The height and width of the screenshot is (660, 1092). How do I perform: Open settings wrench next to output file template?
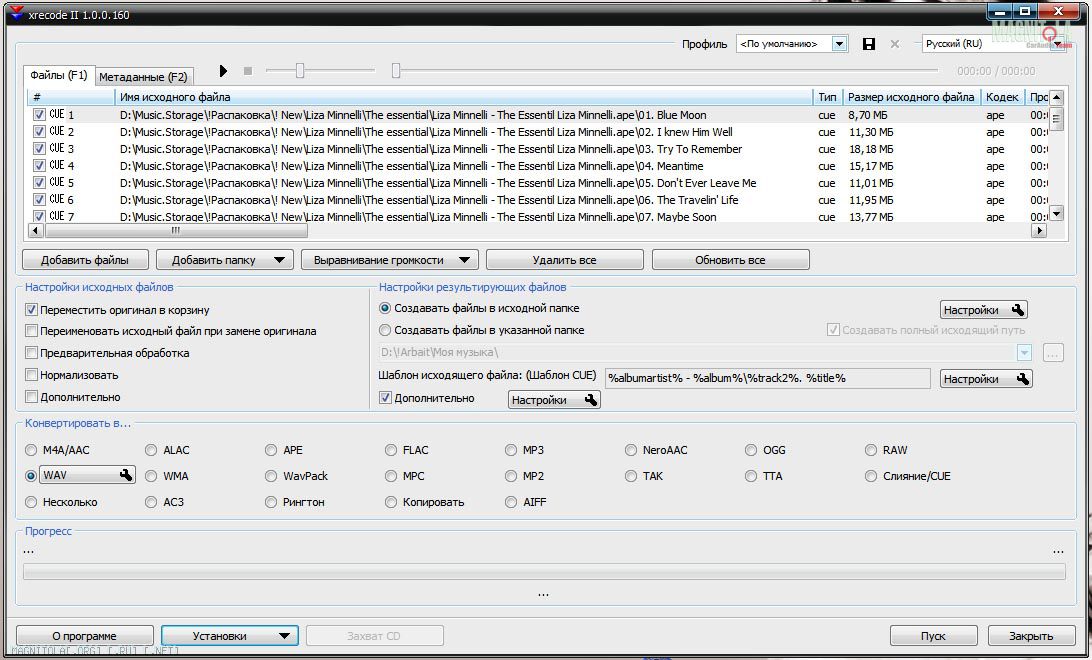click(x=1022, y=379)
